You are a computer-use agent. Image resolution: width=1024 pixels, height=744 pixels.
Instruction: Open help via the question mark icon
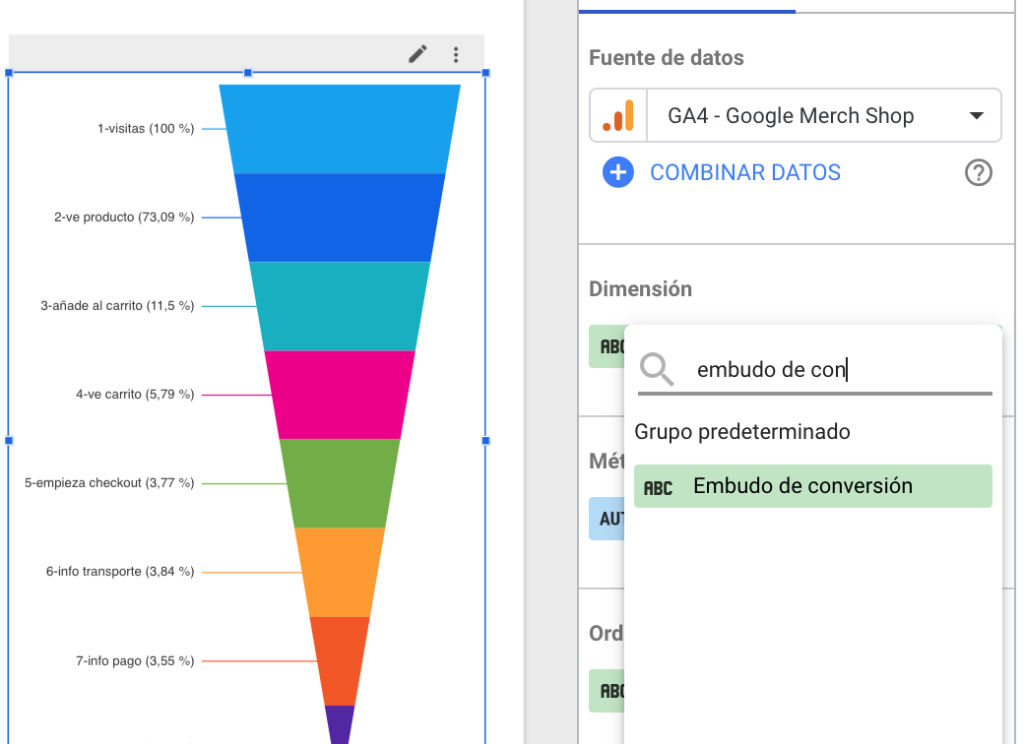978,173
